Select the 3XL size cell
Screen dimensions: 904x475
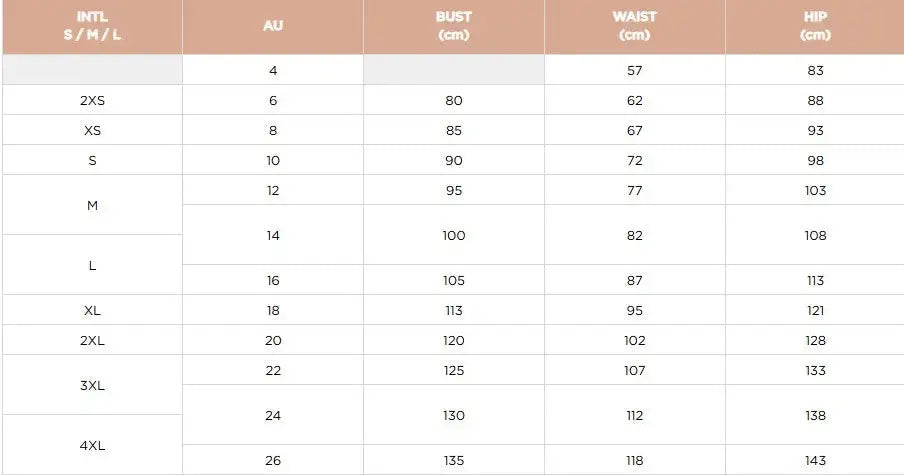point(92,385)
